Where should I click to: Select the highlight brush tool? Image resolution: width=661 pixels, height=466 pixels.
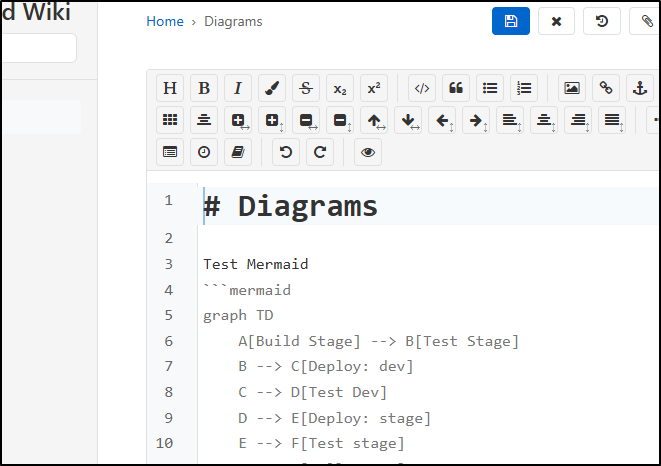(272, 88)
